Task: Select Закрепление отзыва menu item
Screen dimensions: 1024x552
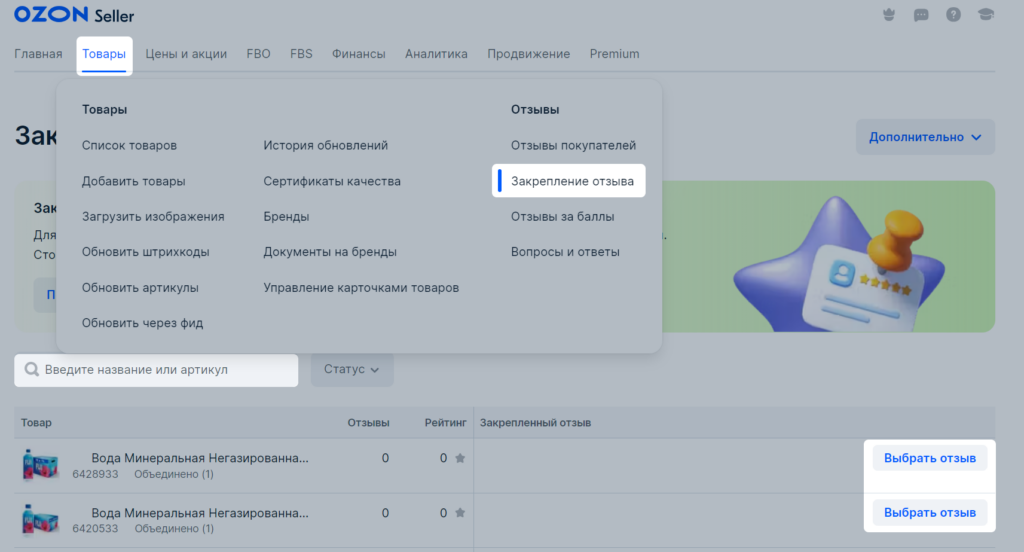Action: point(569,181)
